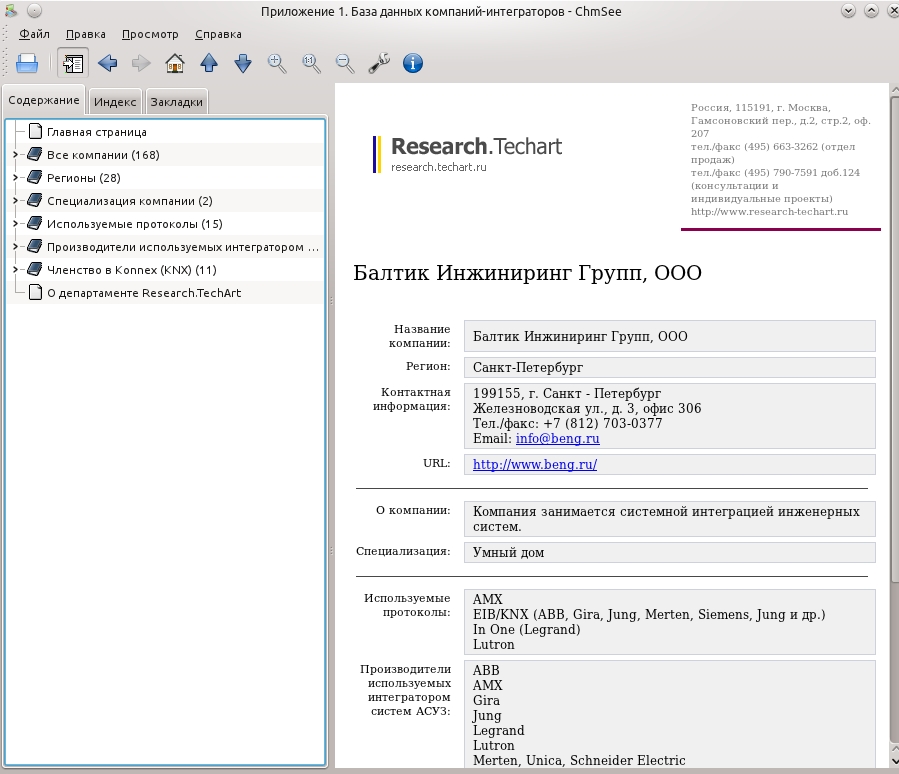
Task: Go forward with the gray right arrow
Action: (140, 63)
